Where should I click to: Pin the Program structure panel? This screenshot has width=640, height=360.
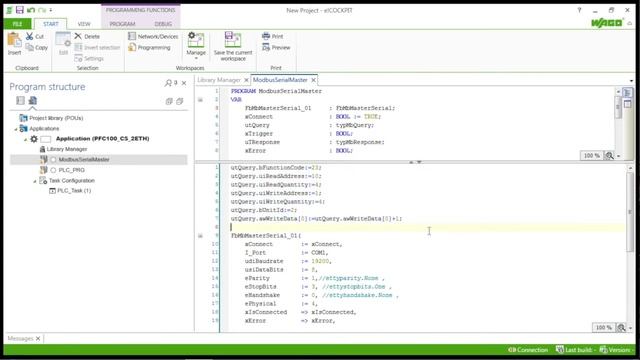coord(176,83)
